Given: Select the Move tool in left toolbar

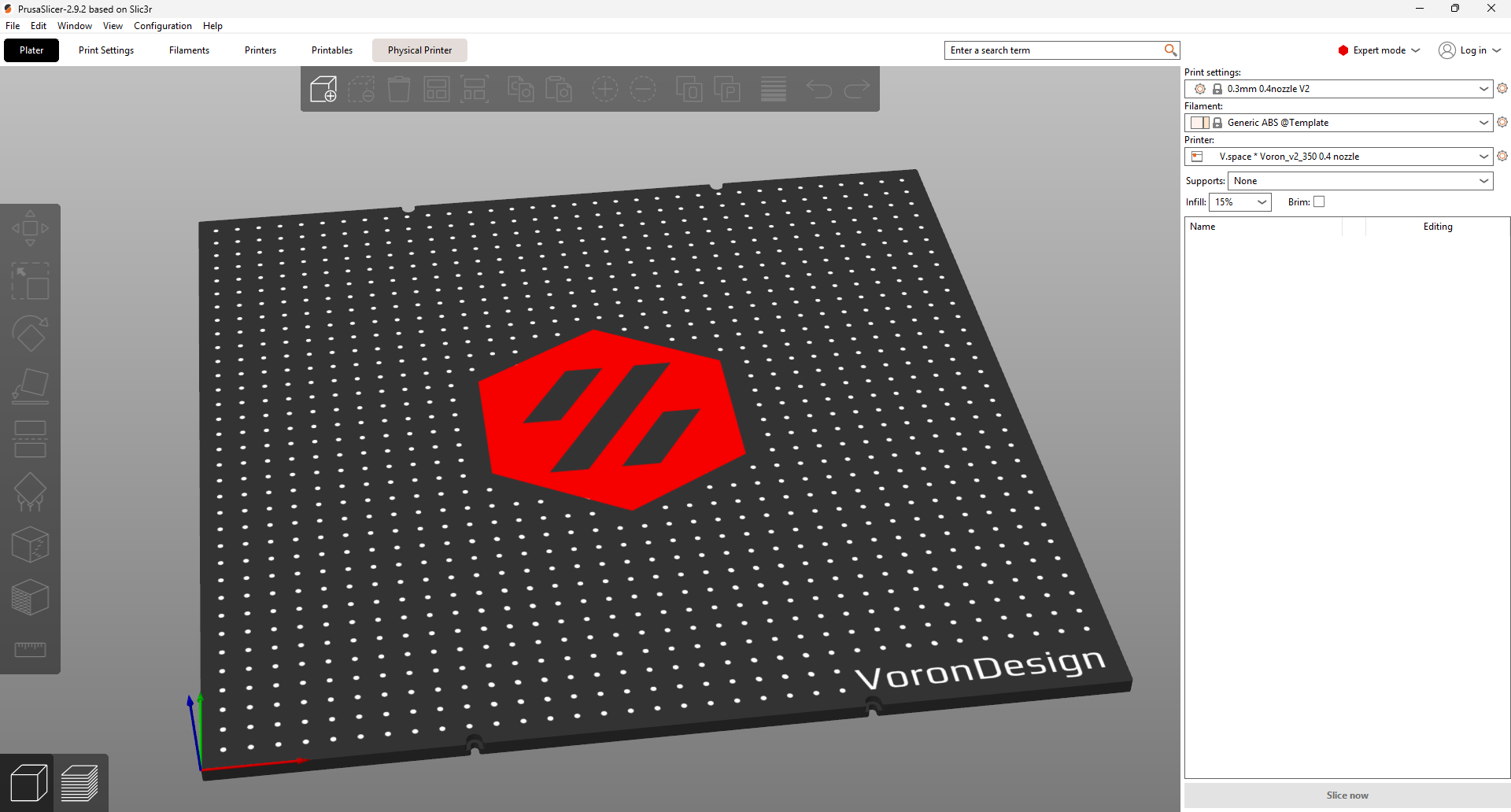Looking at the screenshot, I should (x=30, y=228).
